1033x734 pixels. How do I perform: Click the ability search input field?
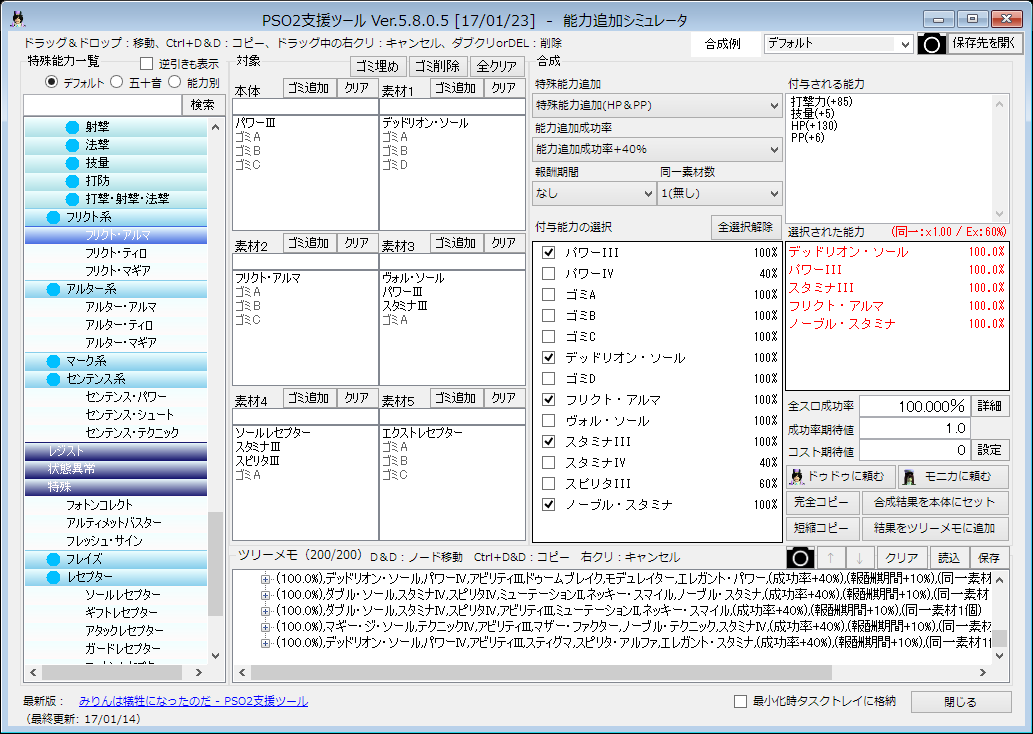pyautogui.click(x=103, y=105)
